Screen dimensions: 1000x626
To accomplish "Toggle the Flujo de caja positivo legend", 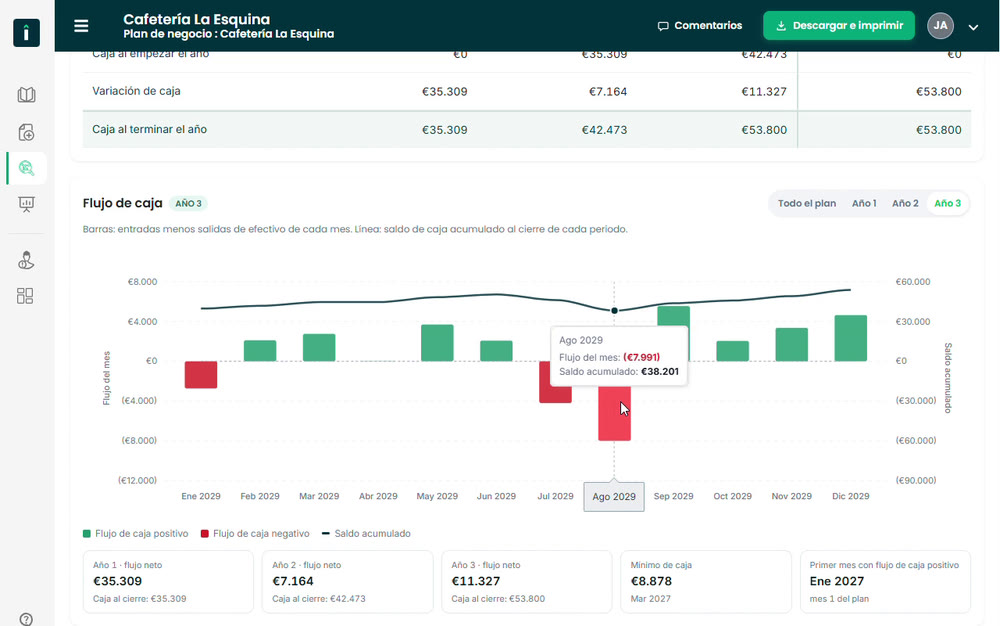I will [x=135, y=534].
